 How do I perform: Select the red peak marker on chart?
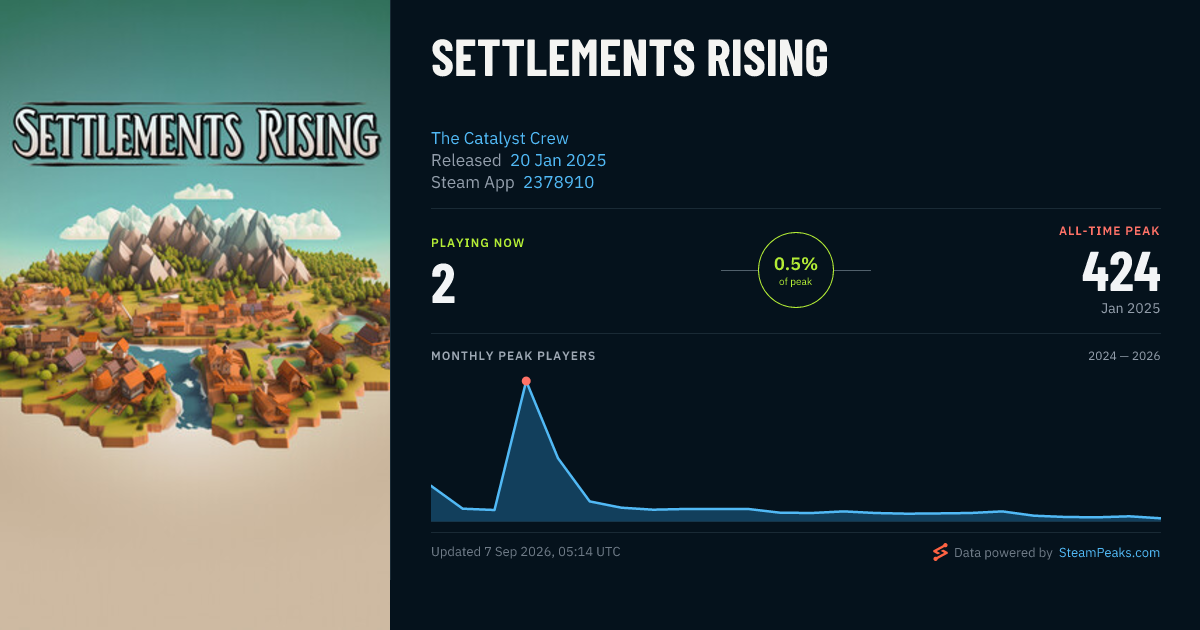tap(526, 381)
